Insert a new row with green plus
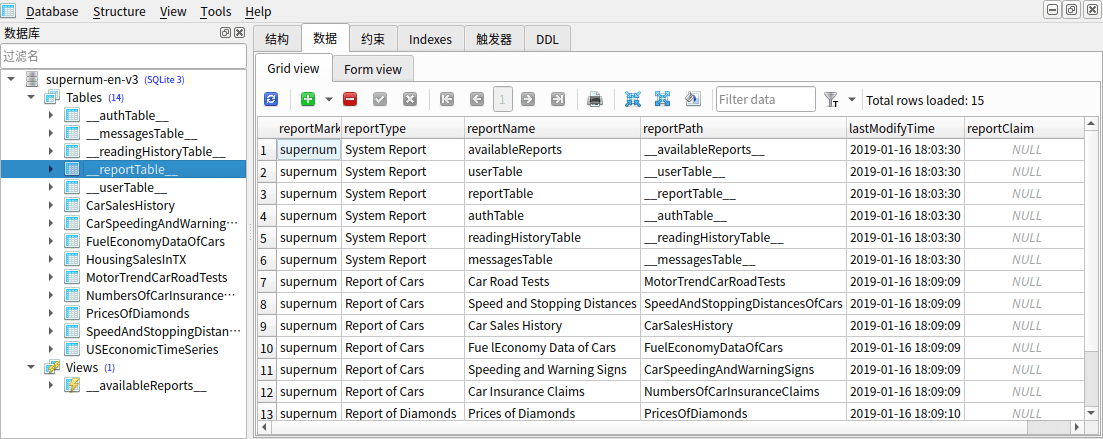The width and height of the screenshot is (1103, 439). click(307, 100)
